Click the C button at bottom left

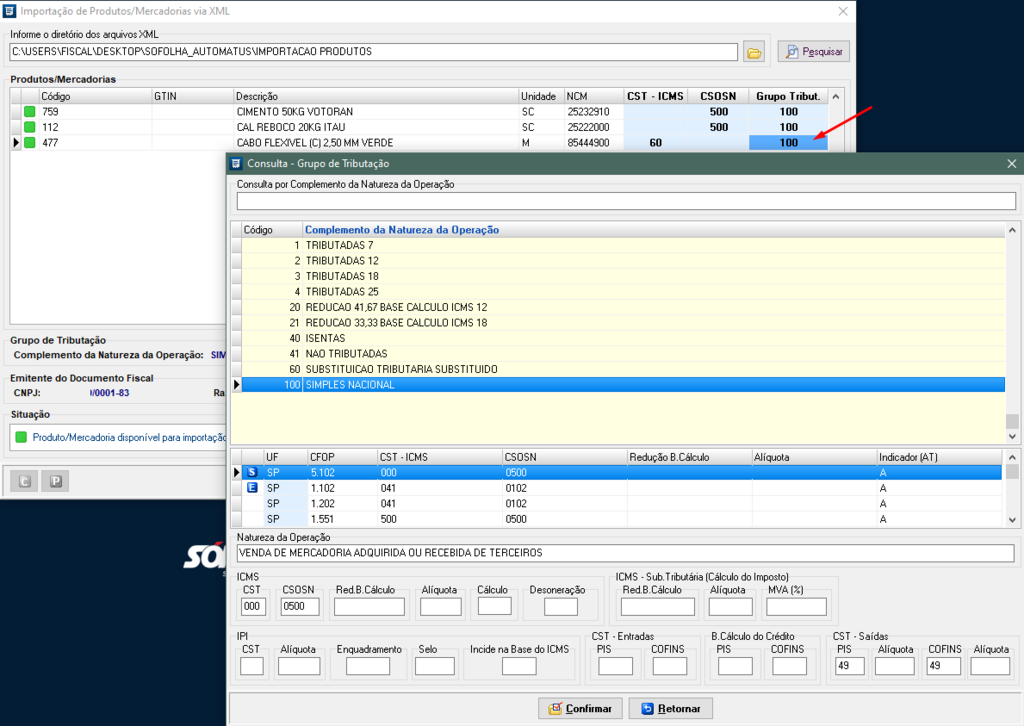click(25, 482)
